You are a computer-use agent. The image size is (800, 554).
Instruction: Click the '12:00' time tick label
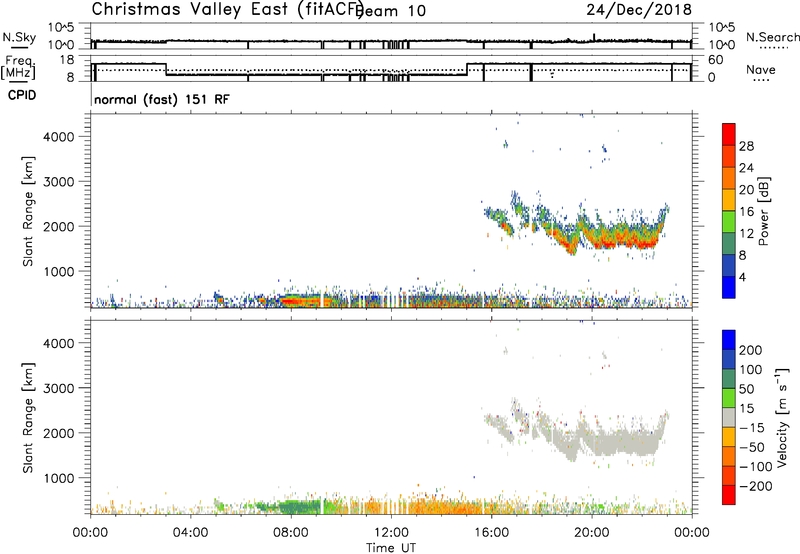pyautogui.click(x=391, y=533)
